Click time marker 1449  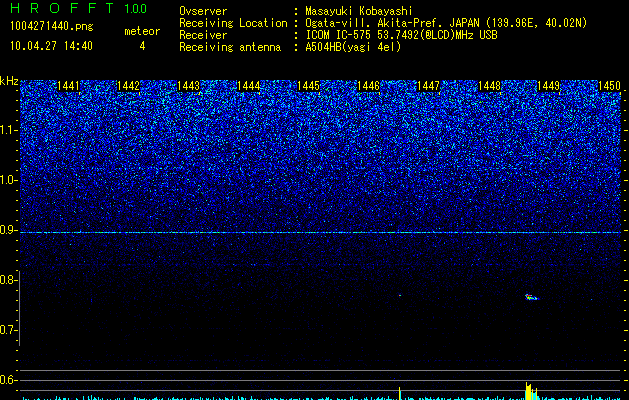548,86
